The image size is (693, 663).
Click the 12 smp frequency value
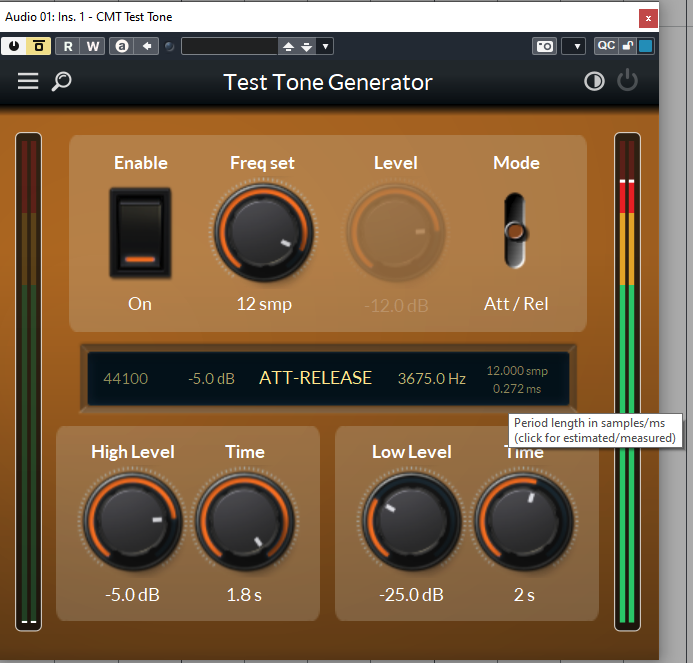pyautogui.click(x=264, y=304)
